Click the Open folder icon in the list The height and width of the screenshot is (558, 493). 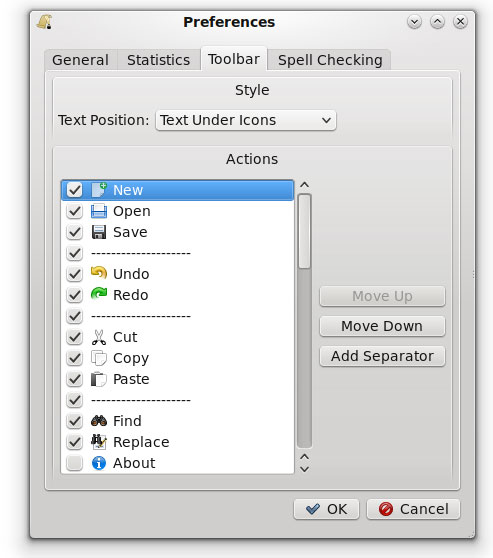point(99,211)
